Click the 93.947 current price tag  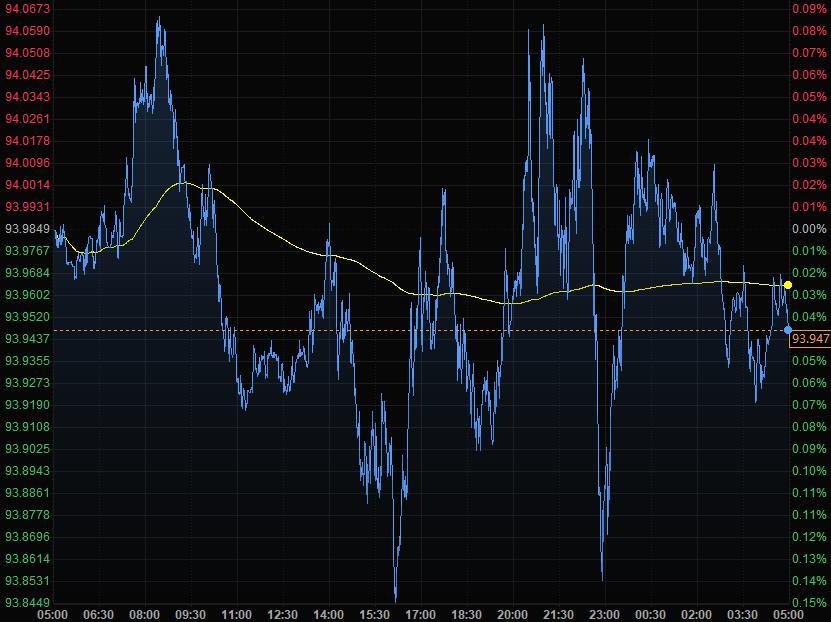809,339
